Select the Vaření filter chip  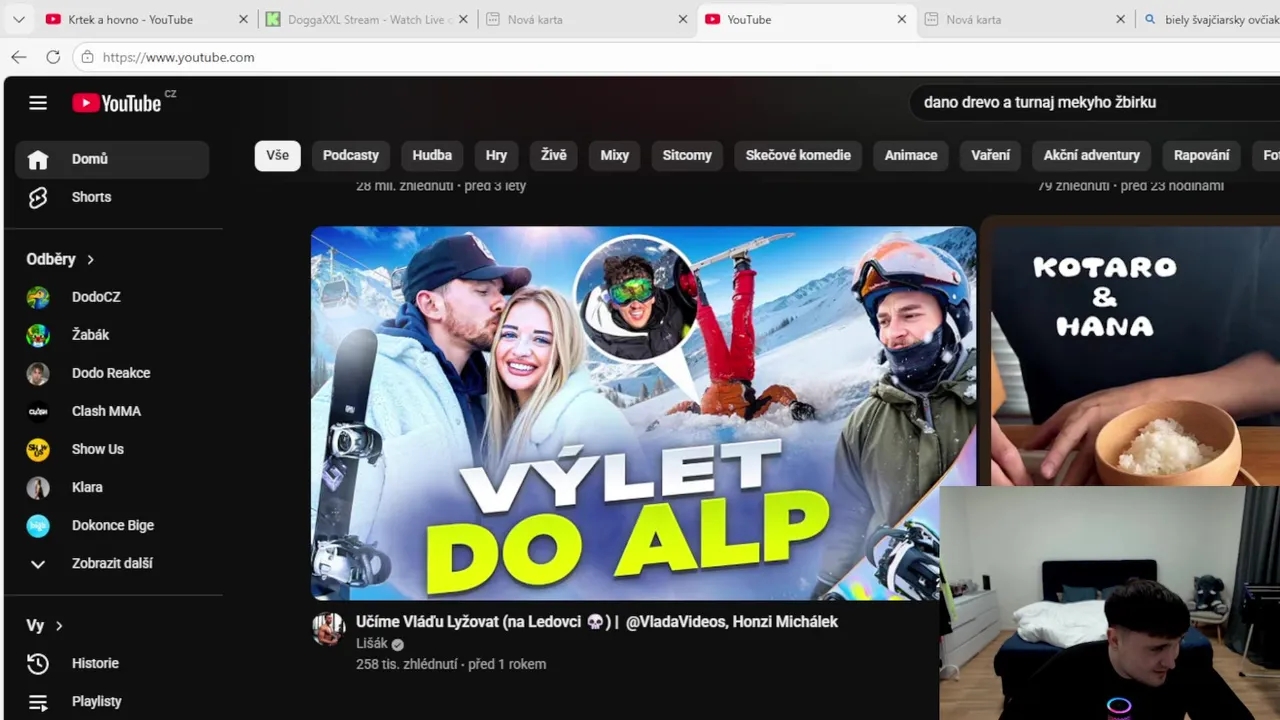coord(991,155)
